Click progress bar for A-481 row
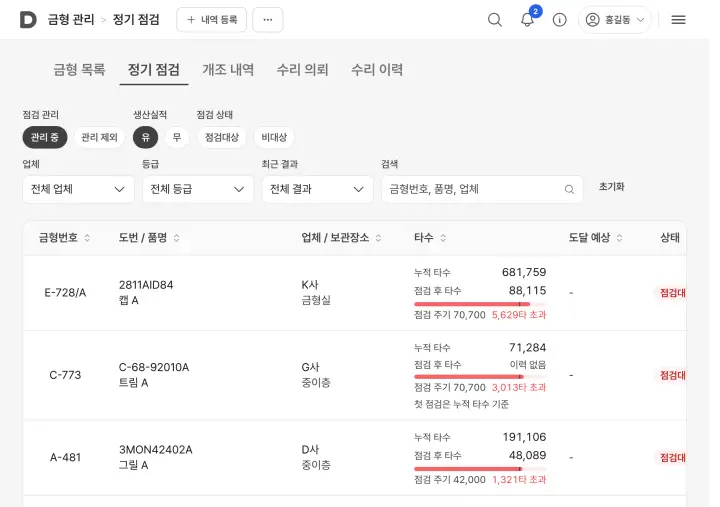 coord(480,469)
